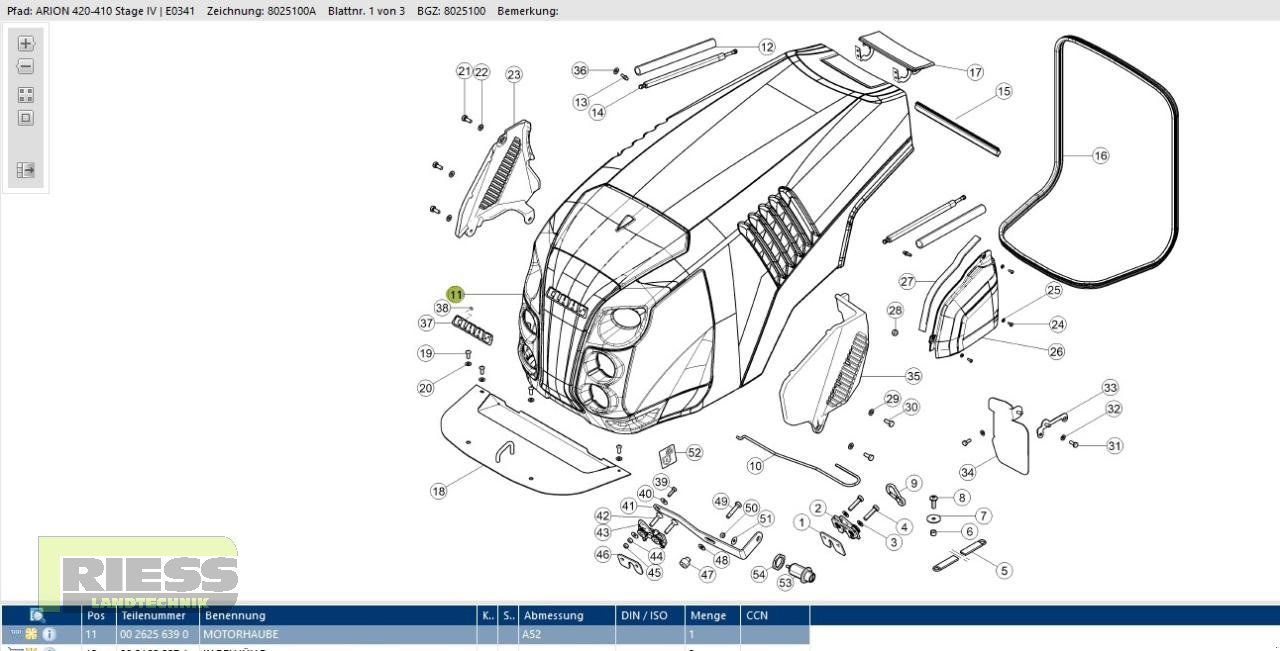Click the single square fit view icon

pyautogui.click(x=26, y=118)
